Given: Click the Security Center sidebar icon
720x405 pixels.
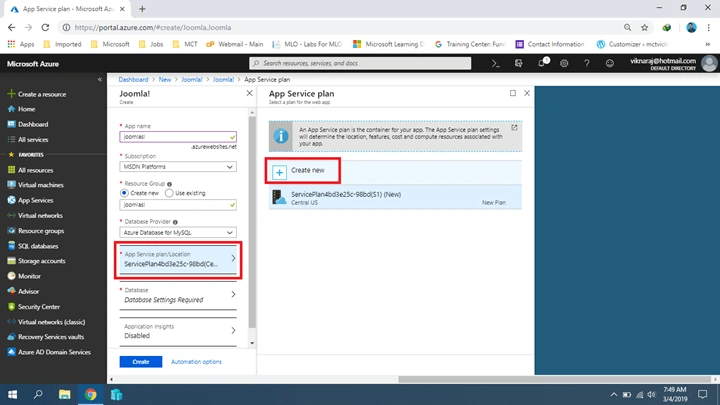Looking at the screenshot, I should [11, 307].
